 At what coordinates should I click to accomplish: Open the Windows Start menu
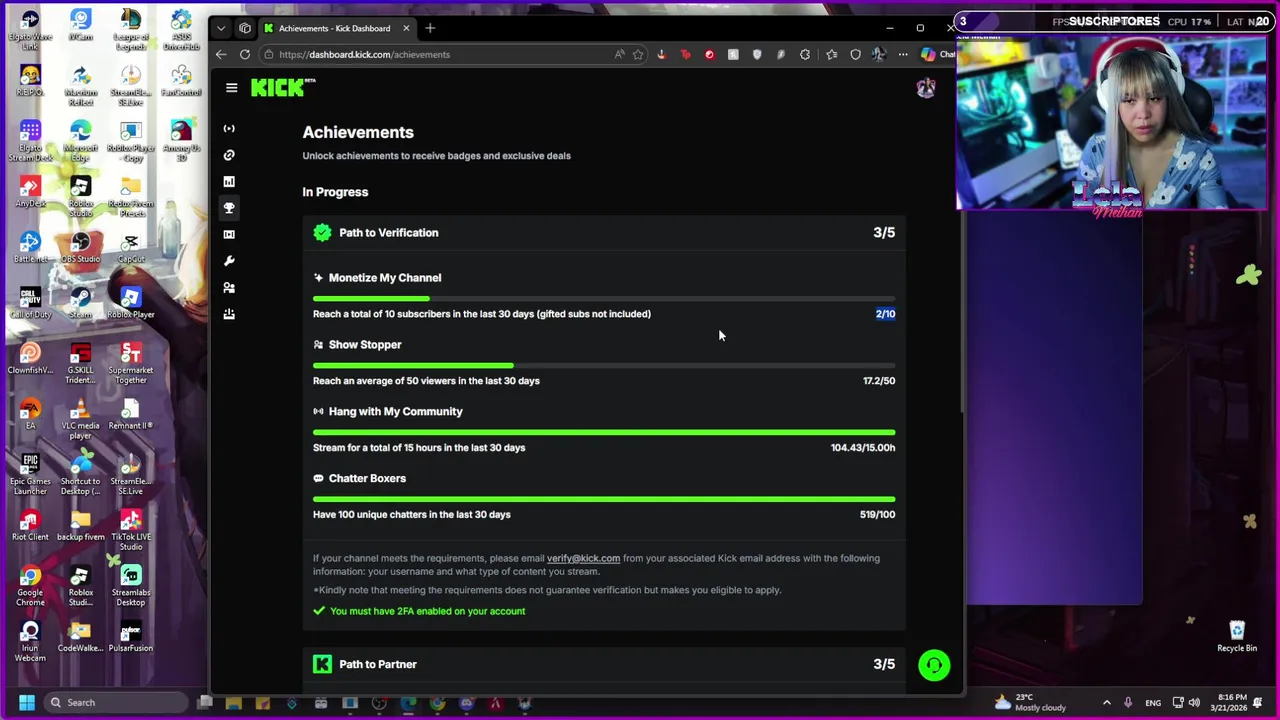pyautogui.click(x=26, y=702)
